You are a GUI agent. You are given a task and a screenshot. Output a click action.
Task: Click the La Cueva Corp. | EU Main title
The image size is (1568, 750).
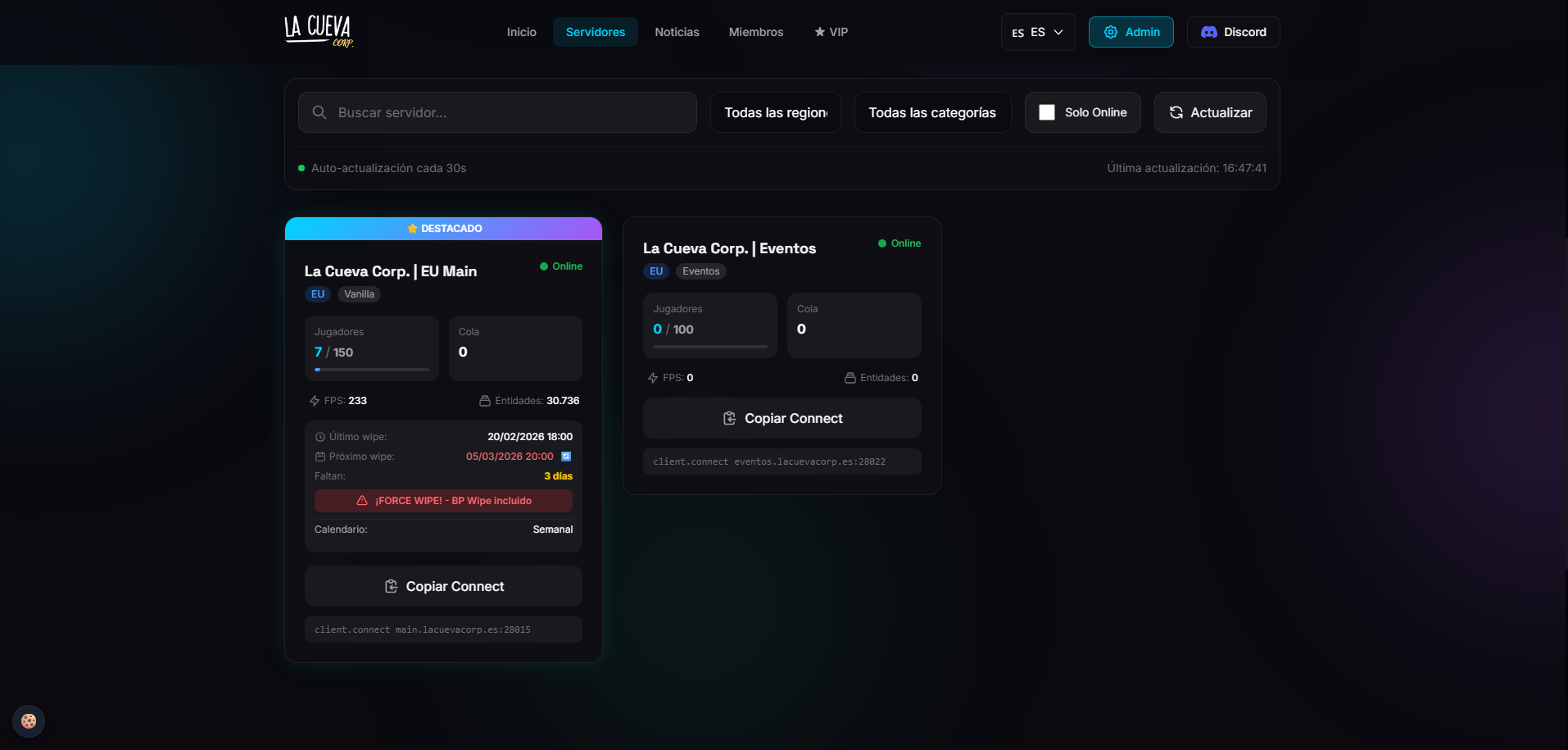[391, 271]
